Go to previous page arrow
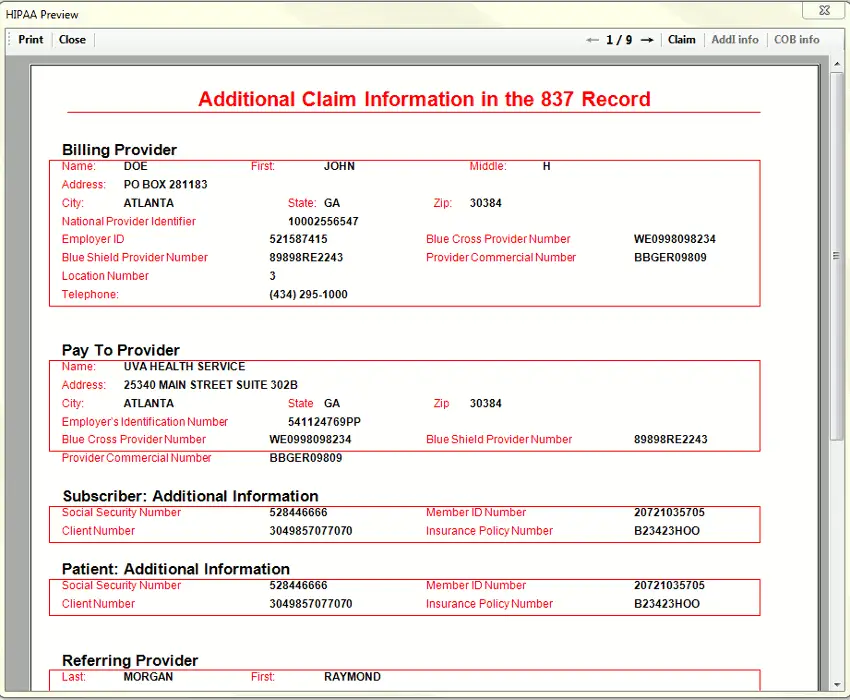 coord(593,40)
